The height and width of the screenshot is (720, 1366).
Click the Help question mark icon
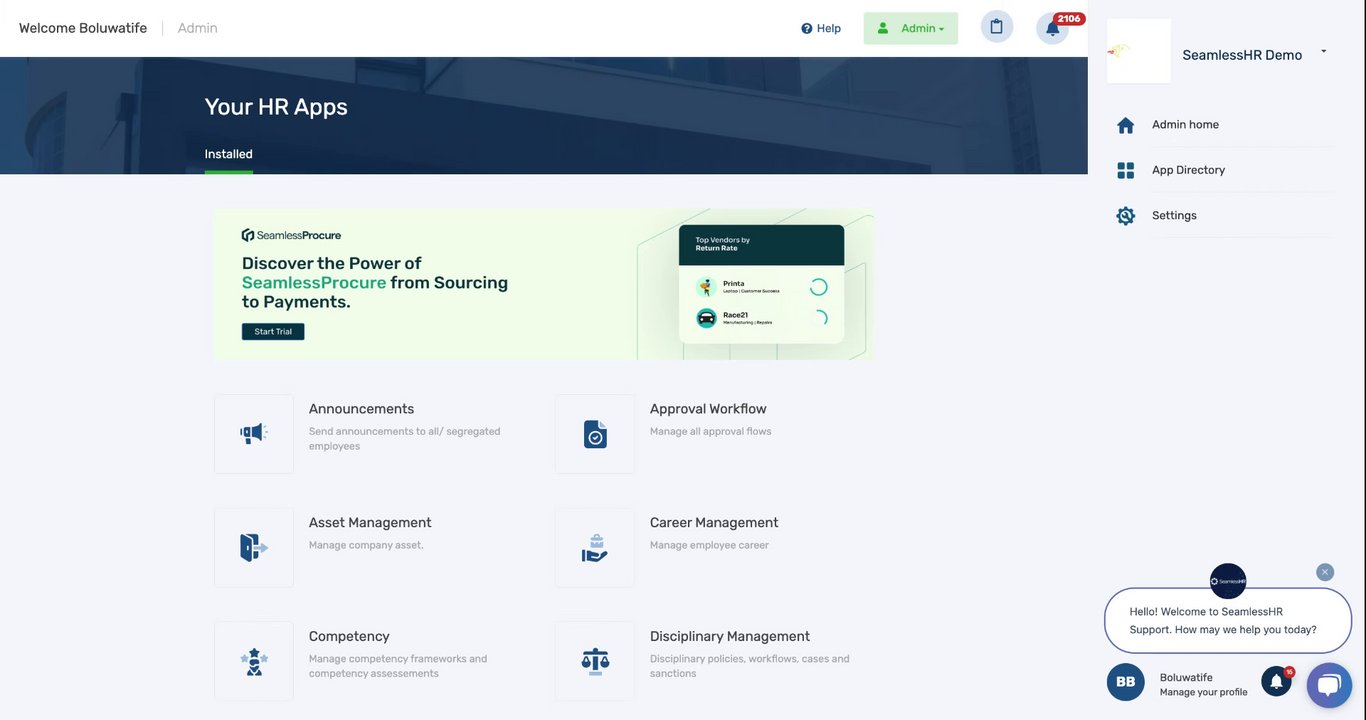click(x=807, y=28)
